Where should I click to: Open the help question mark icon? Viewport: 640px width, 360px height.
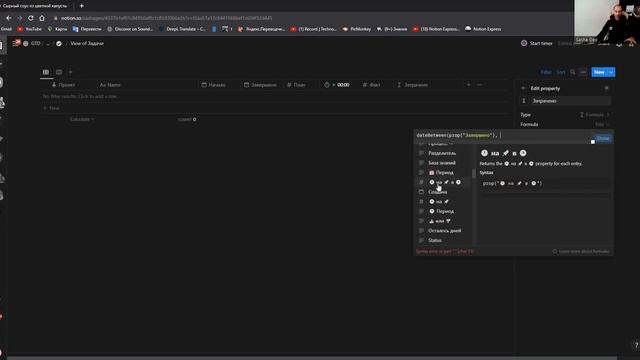(636, 345)
